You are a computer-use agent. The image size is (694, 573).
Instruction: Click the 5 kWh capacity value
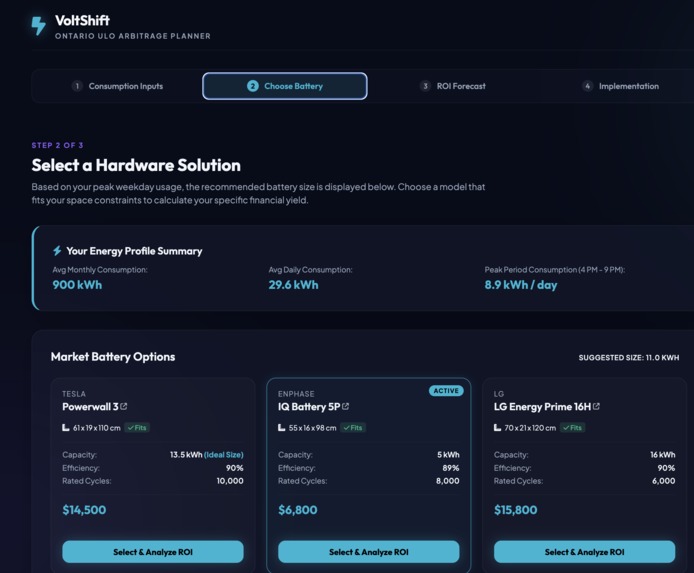pyautogui.click(x=448, y=454)
